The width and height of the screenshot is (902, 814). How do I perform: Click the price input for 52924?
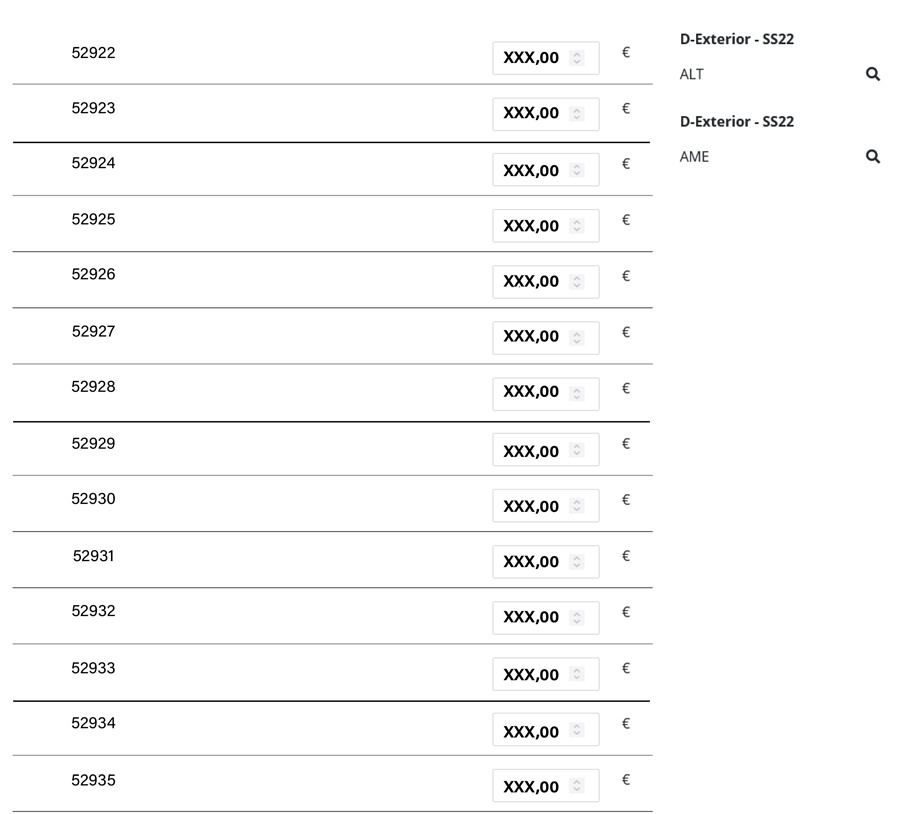532,171
